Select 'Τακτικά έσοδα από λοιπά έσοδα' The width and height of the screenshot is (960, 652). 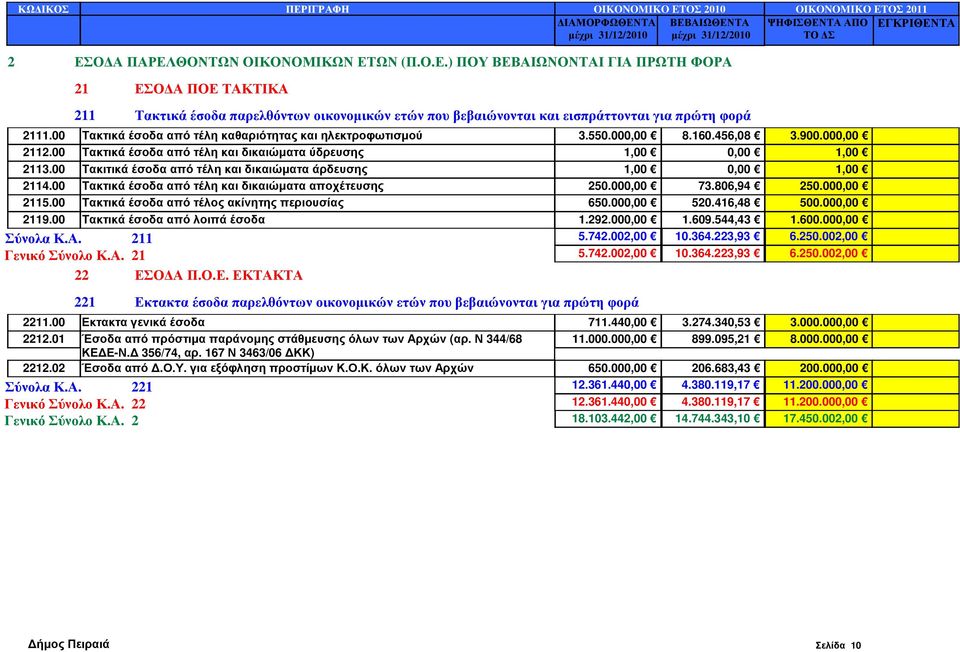[173, 220]
